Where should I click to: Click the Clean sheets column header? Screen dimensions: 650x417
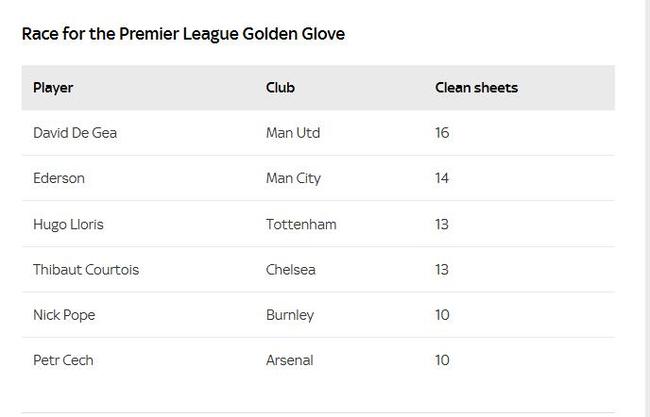pos(476,87)
